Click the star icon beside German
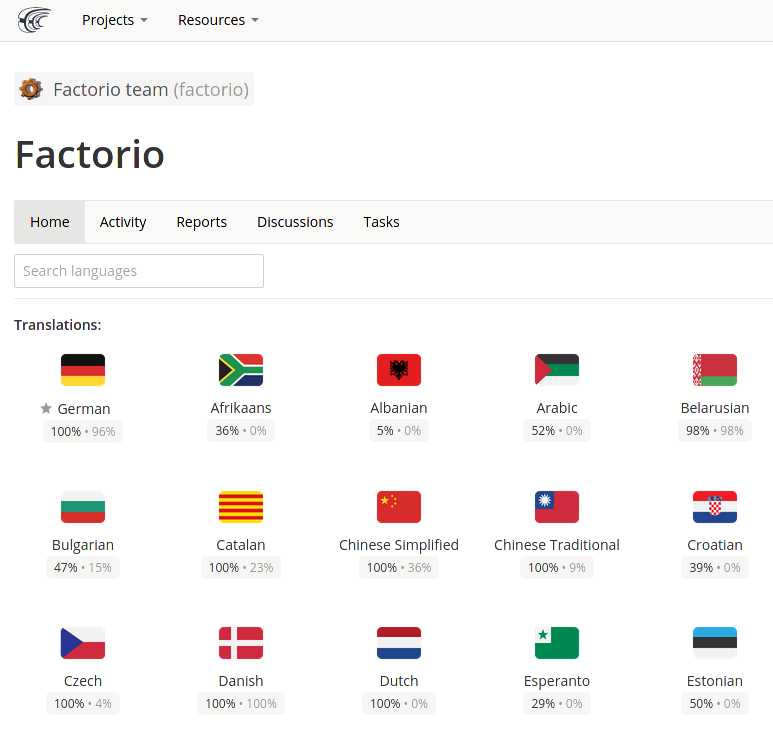Viewport: 773px width, 738px height. pos(46,408)
